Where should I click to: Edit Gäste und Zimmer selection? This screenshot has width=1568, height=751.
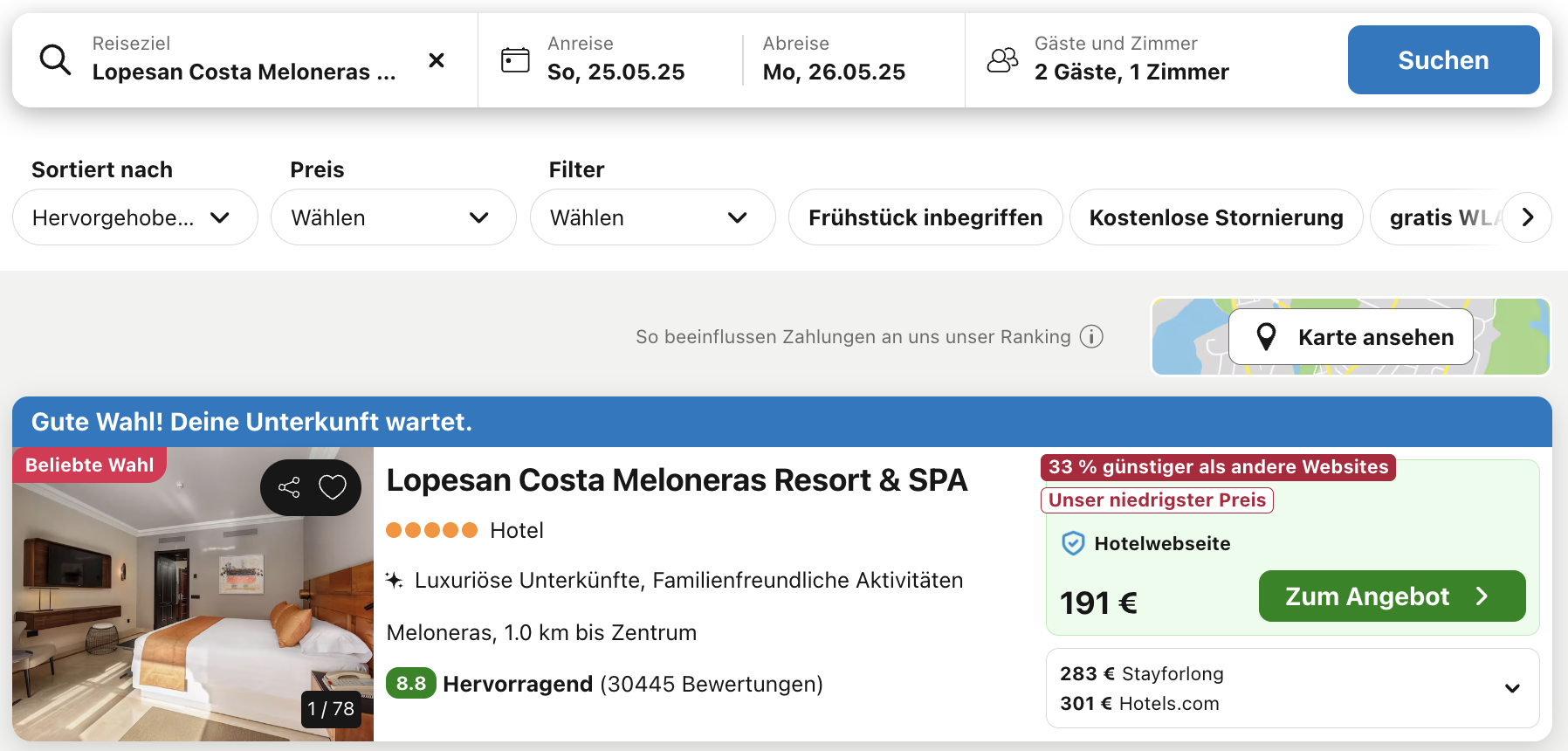click(x=1131, y=59)
